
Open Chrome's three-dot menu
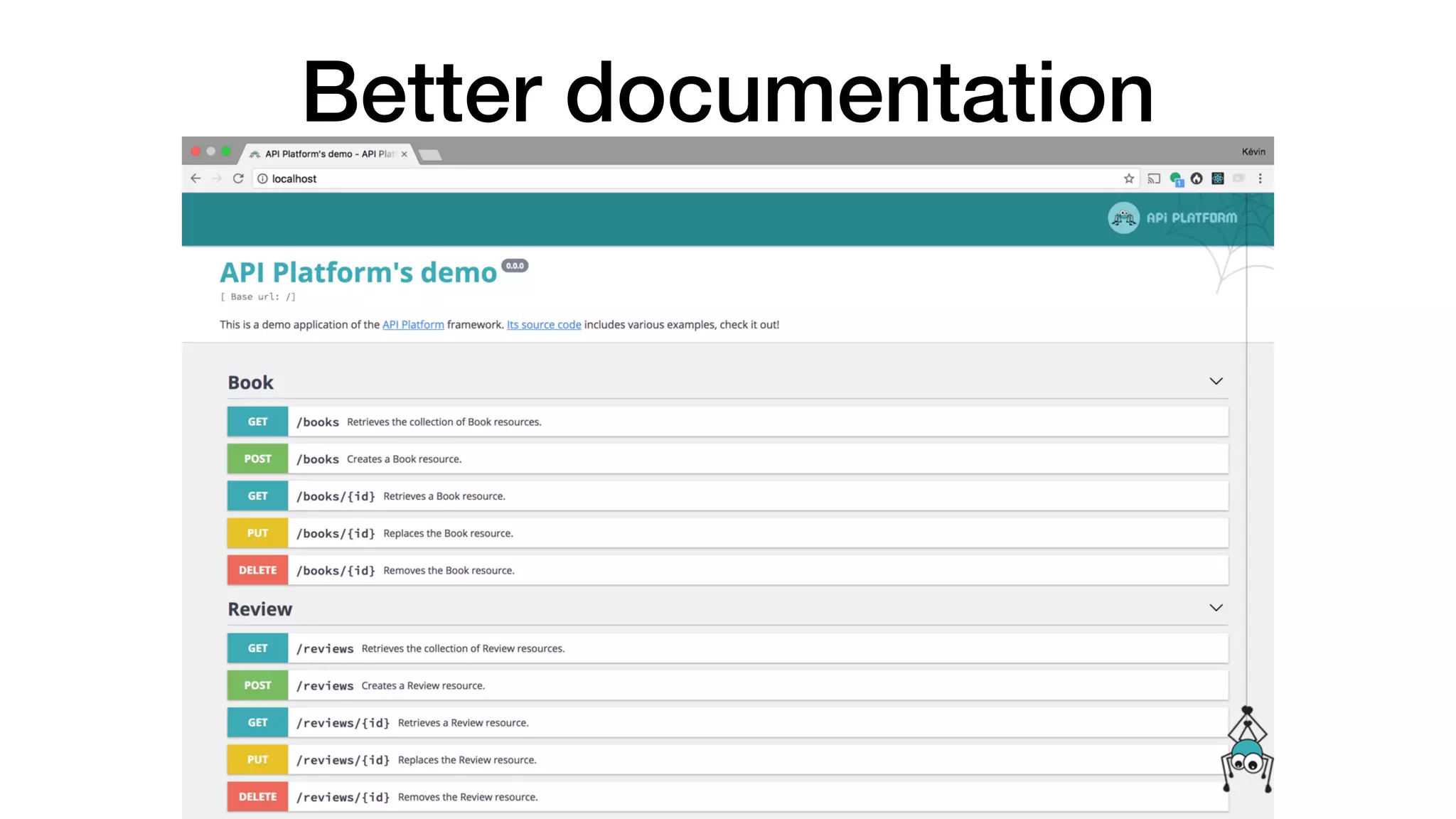click(1260, 178)
